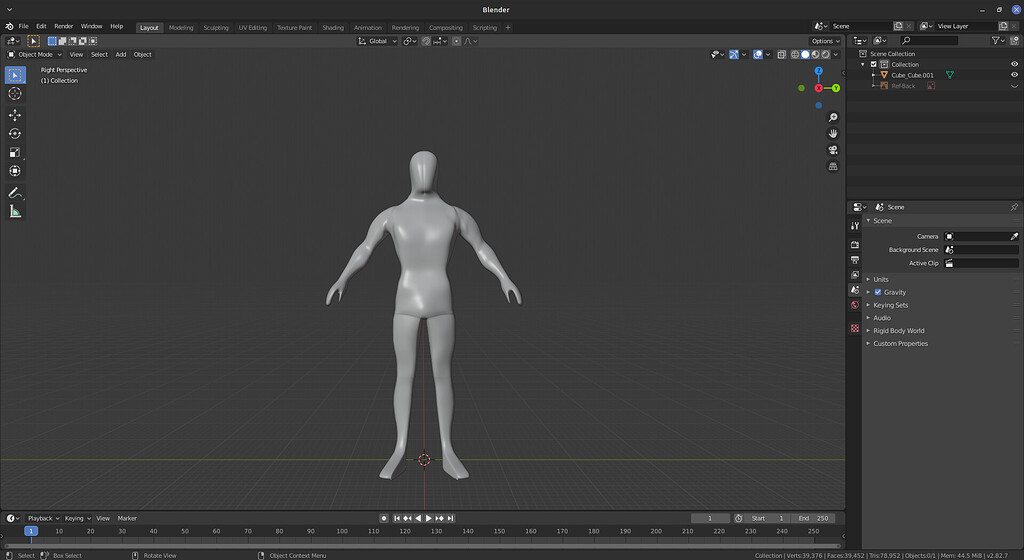This screenshot has height=560, width=1024.
Task: Choose the Cursor tool in left toolbar
Action: click(15, 93)
